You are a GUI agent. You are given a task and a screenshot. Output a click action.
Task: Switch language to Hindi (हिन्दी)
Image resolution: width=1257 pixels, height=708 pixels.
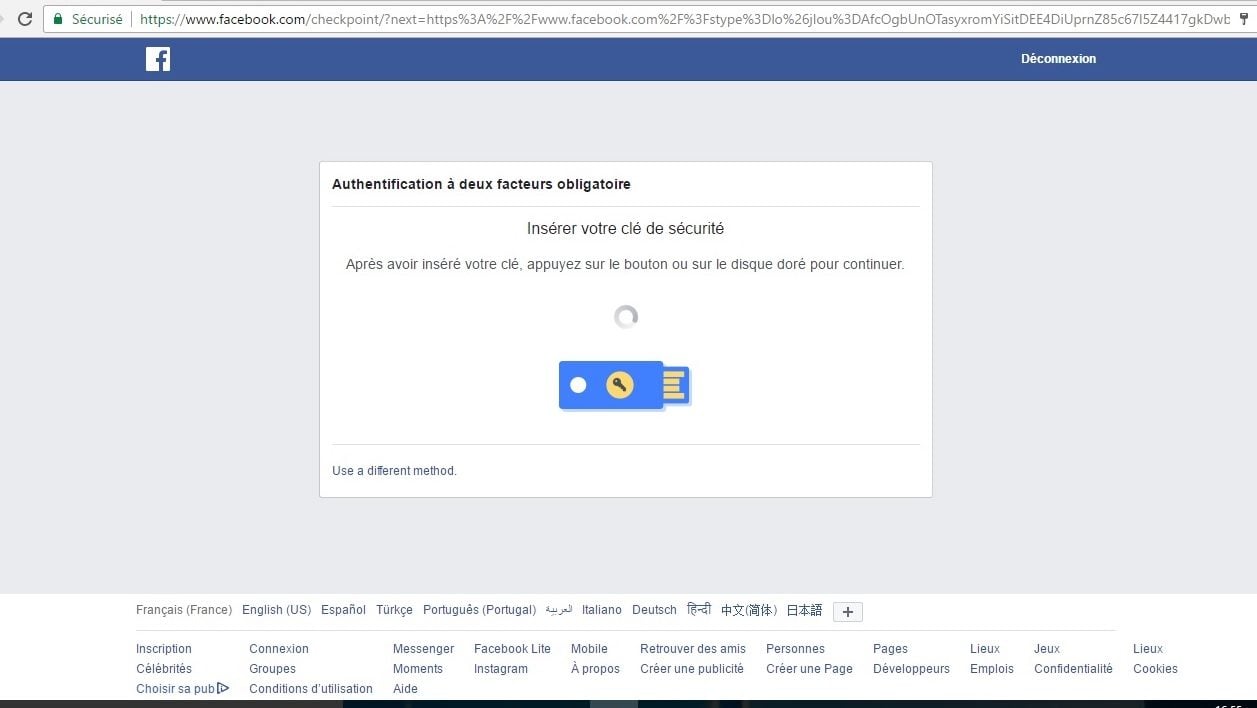[699, 610]
